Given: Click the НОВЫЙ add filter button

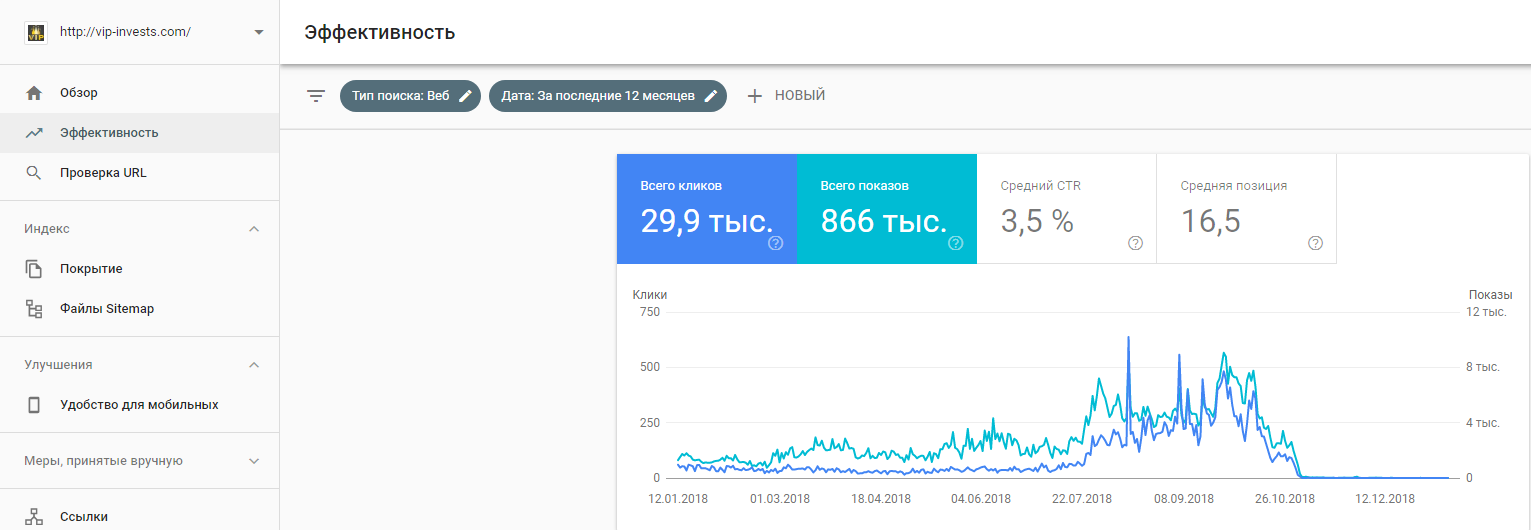Looking at the screenshot, I should click(x=786, y=96).
